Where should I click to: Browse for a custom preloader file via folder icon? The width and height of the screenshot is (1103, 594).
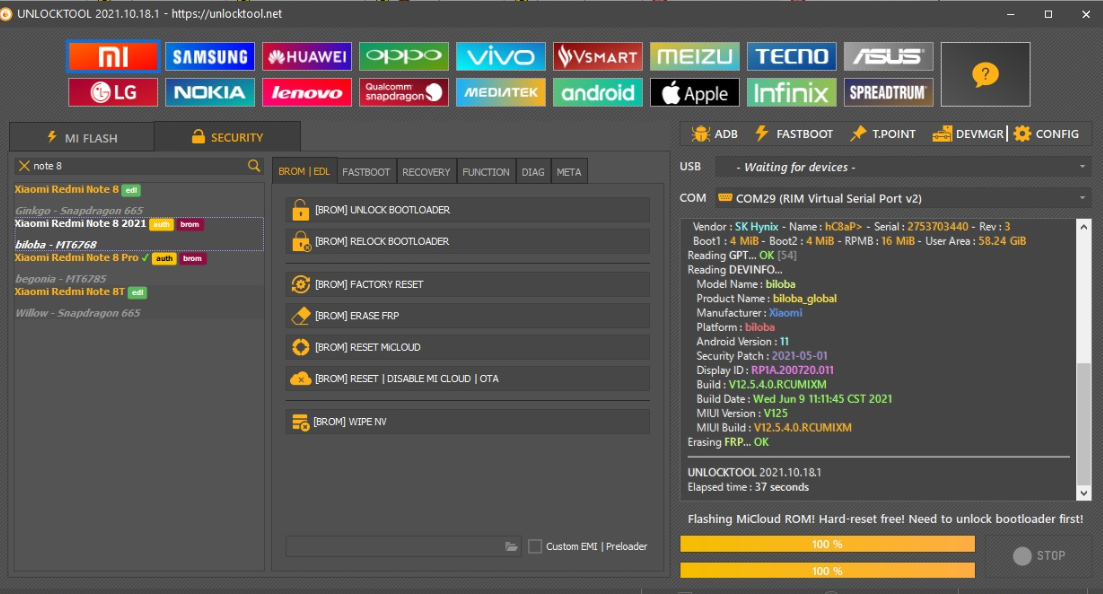511,546
